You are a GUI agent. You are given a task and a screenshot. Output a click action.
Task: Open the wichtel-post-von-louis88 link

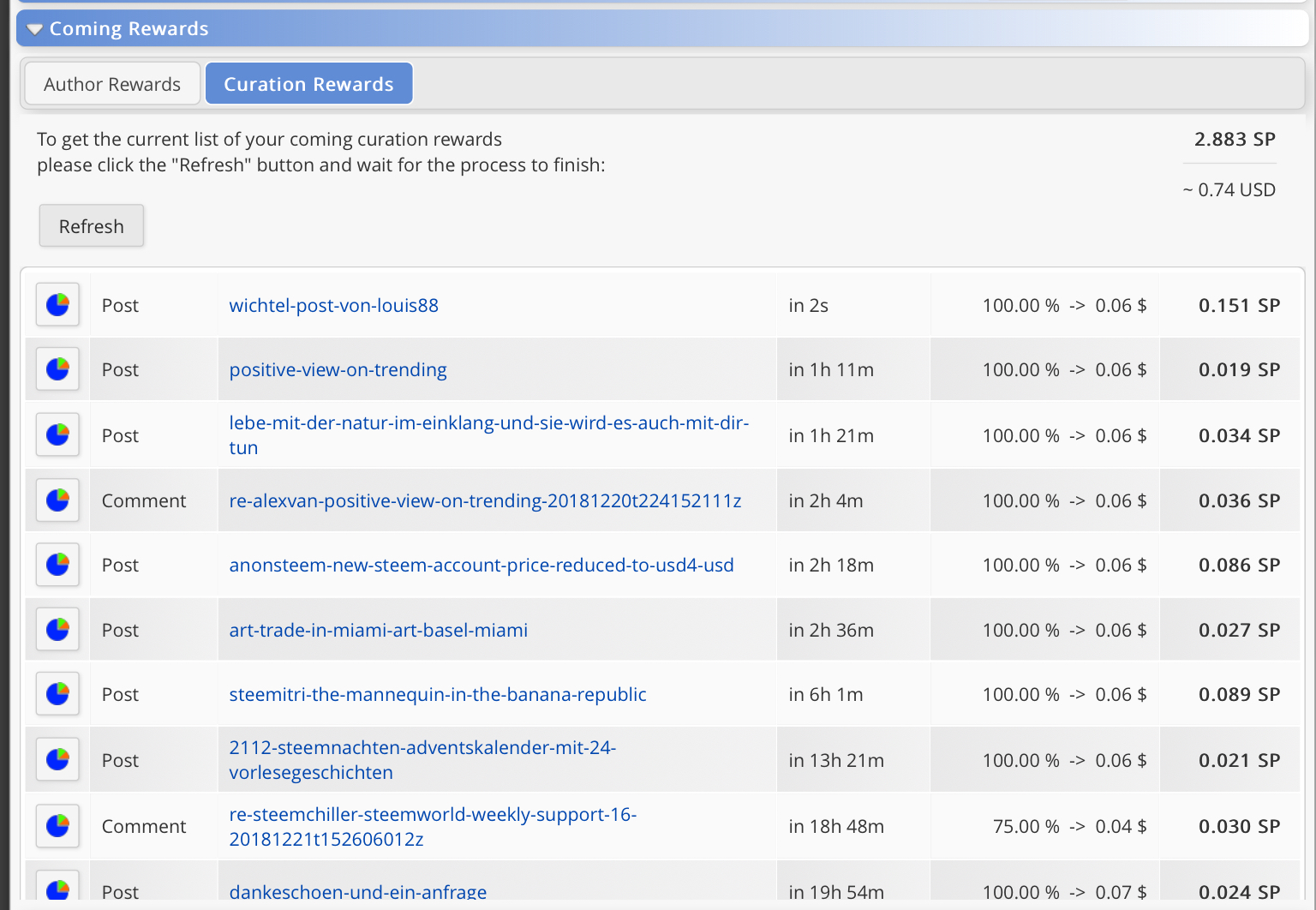(x=333, y=305)
